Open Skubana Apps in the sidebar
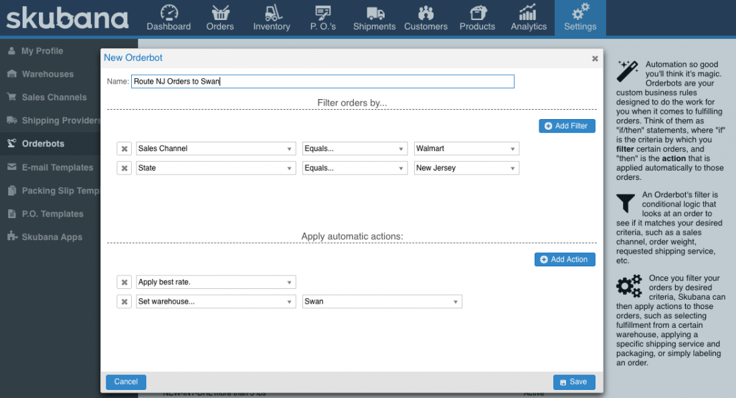Image resolution: width=736 pixels, height=398 pixels. pos(52,237)
